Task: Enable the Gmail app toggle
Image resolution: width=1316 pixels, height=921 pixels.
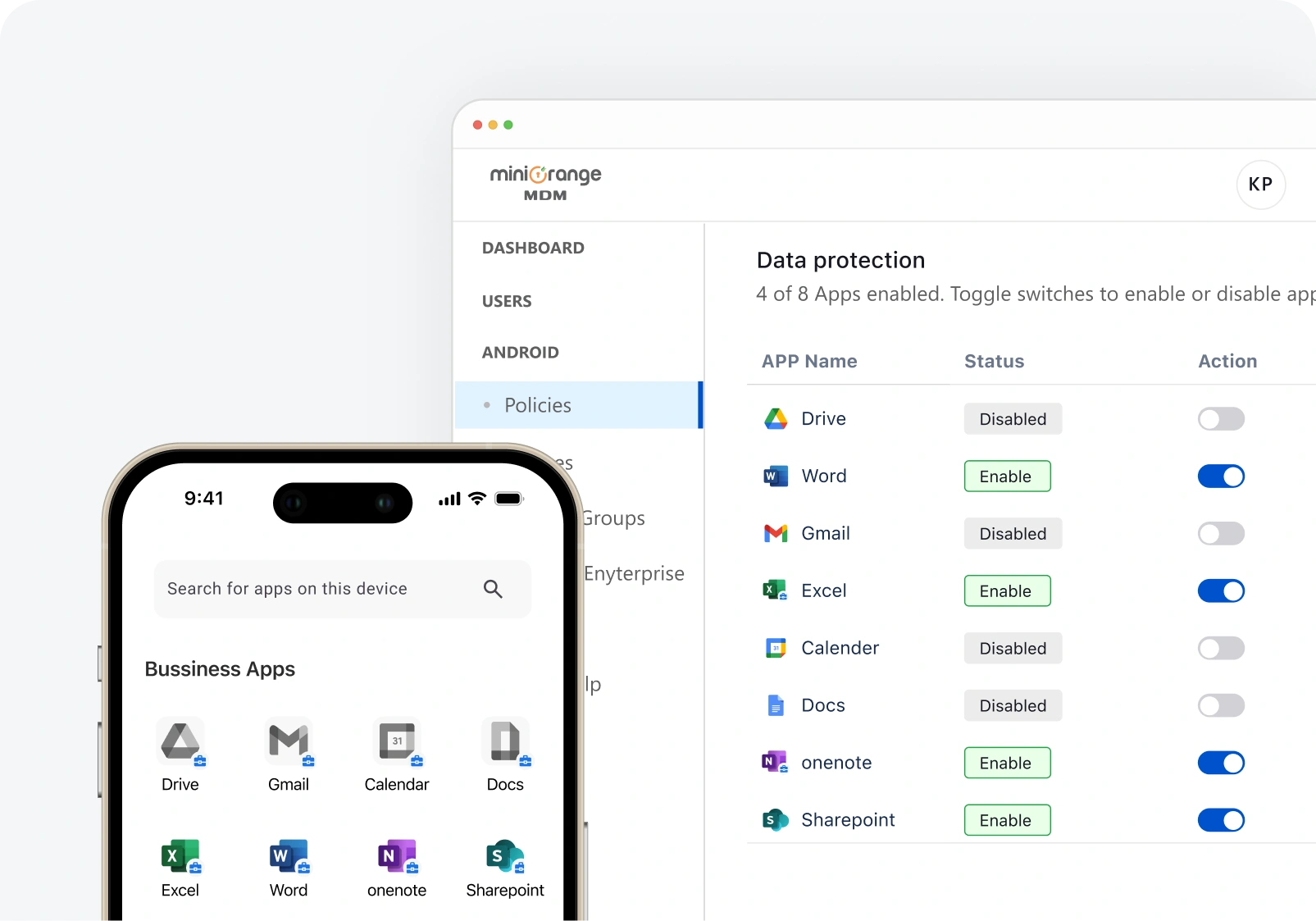Action: pyautogui.click(x=1221, y=534)
